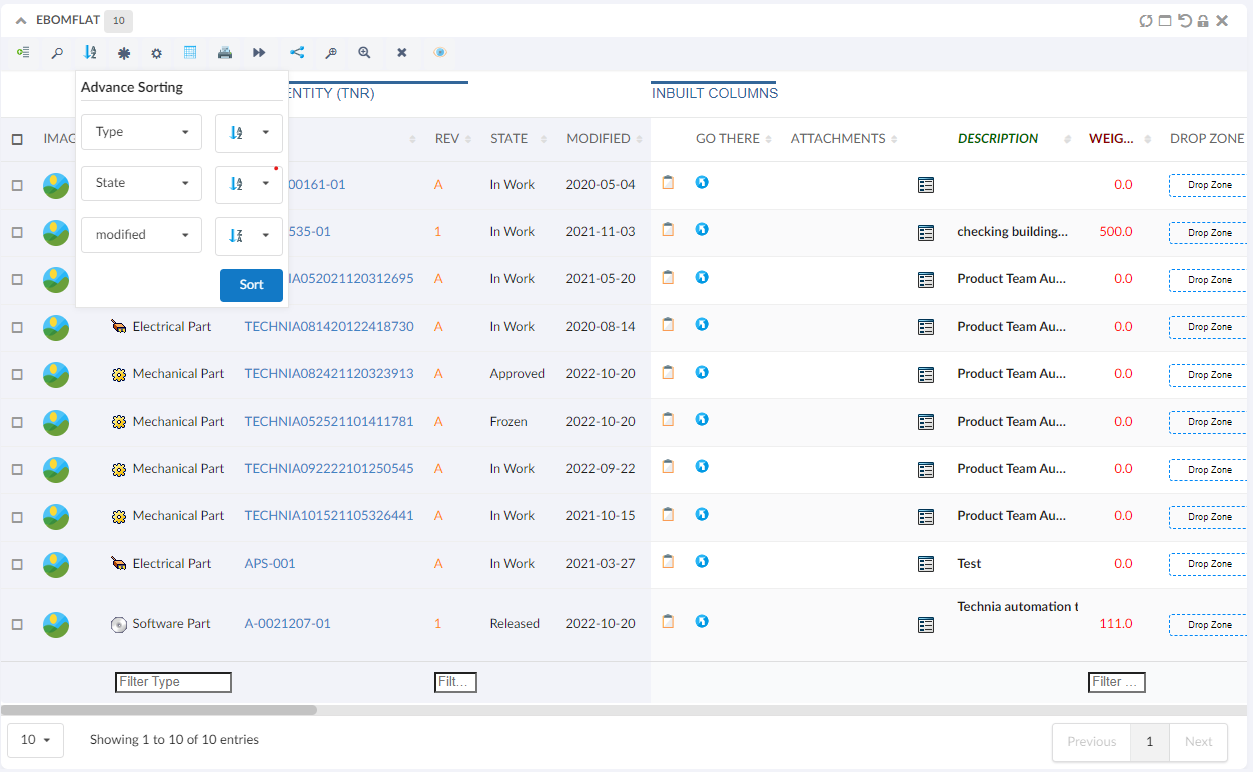Click the table grid view icon
The width and height of the screenshot is (1253, 772).
[190, 52]
